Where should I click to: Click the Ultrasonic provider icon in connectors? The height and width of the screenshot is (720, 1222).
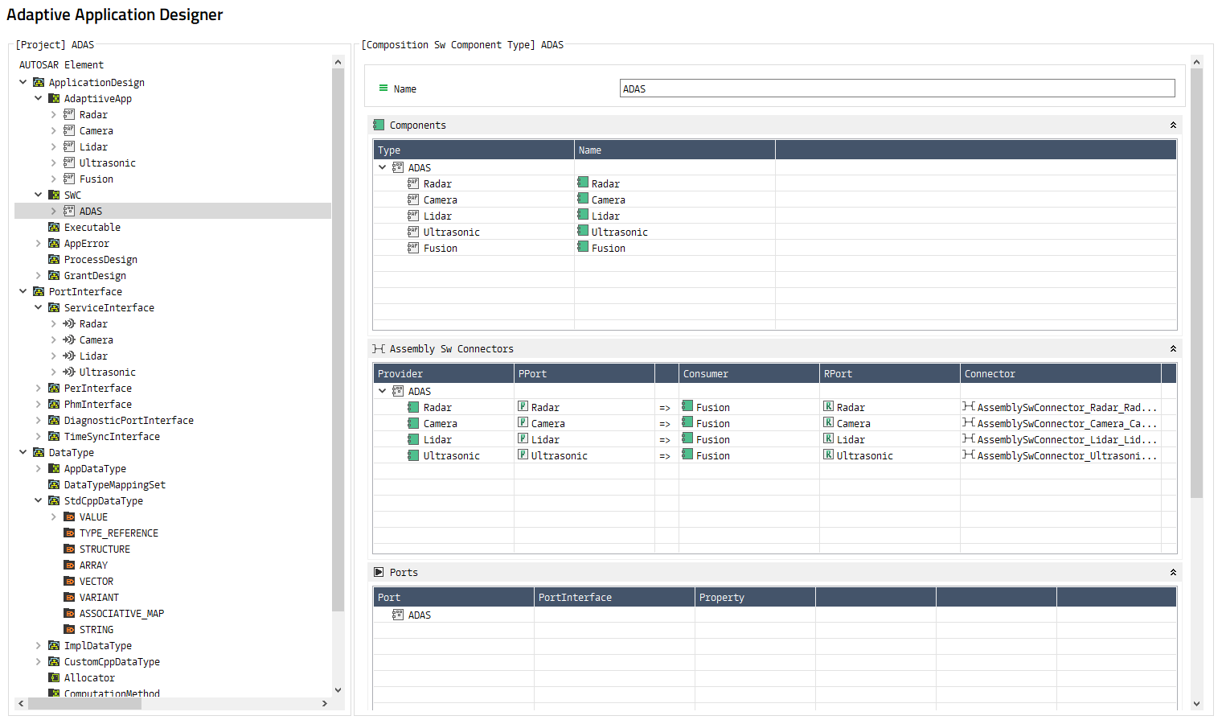point(413,455)
